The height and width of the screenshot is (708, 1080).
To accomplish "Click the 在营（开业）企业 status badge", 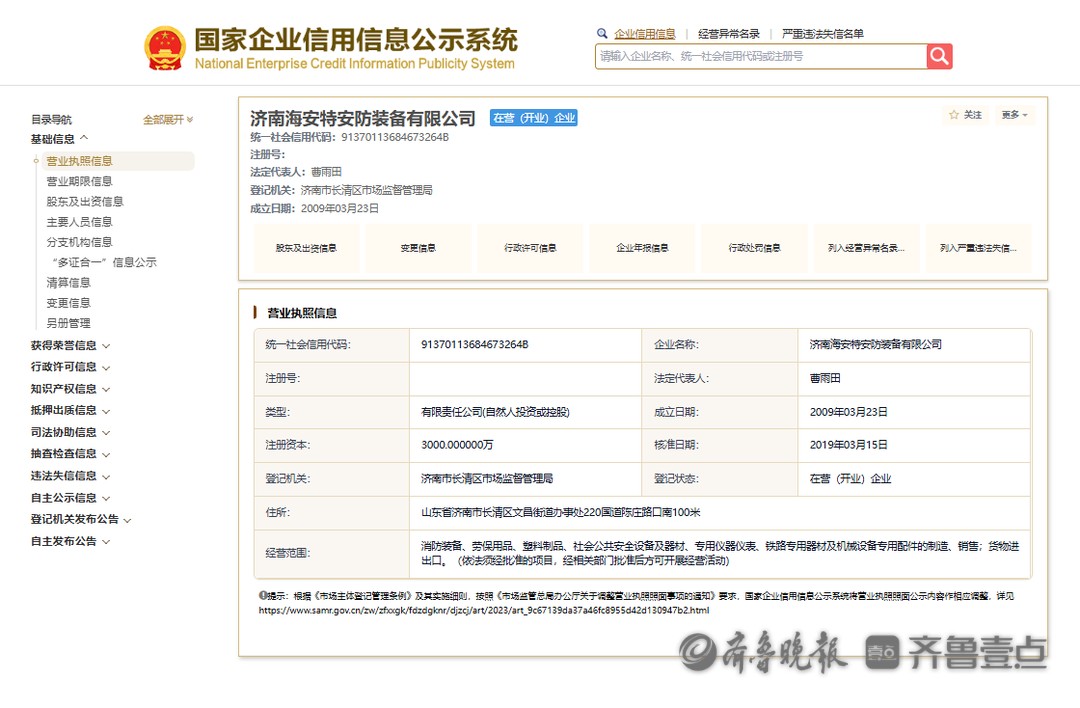I will click(x=534, y=118).
